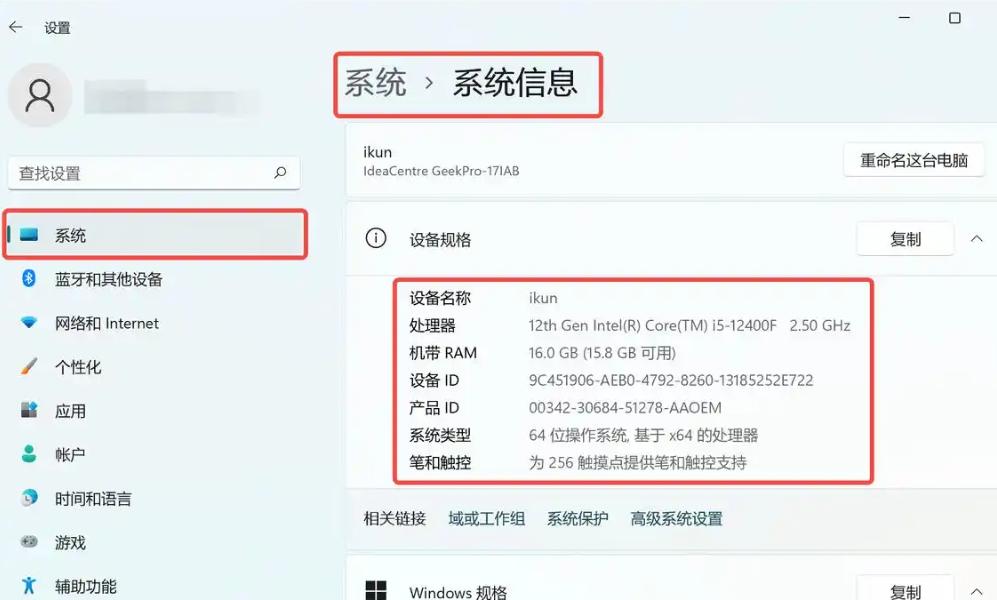
Task: Click the 处理器 label
Action: pyautogui.click(x=432, y=325)
